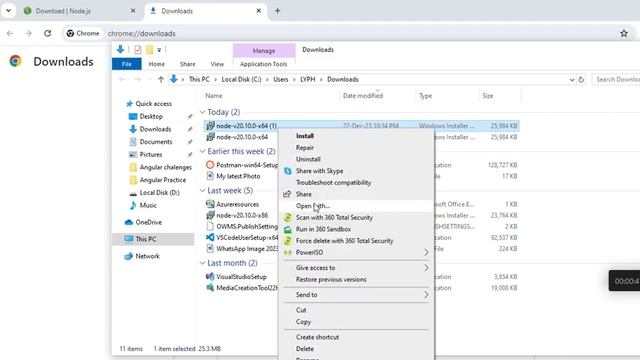
Task: Open Music in the navigation pane
Action: (148, 205)
